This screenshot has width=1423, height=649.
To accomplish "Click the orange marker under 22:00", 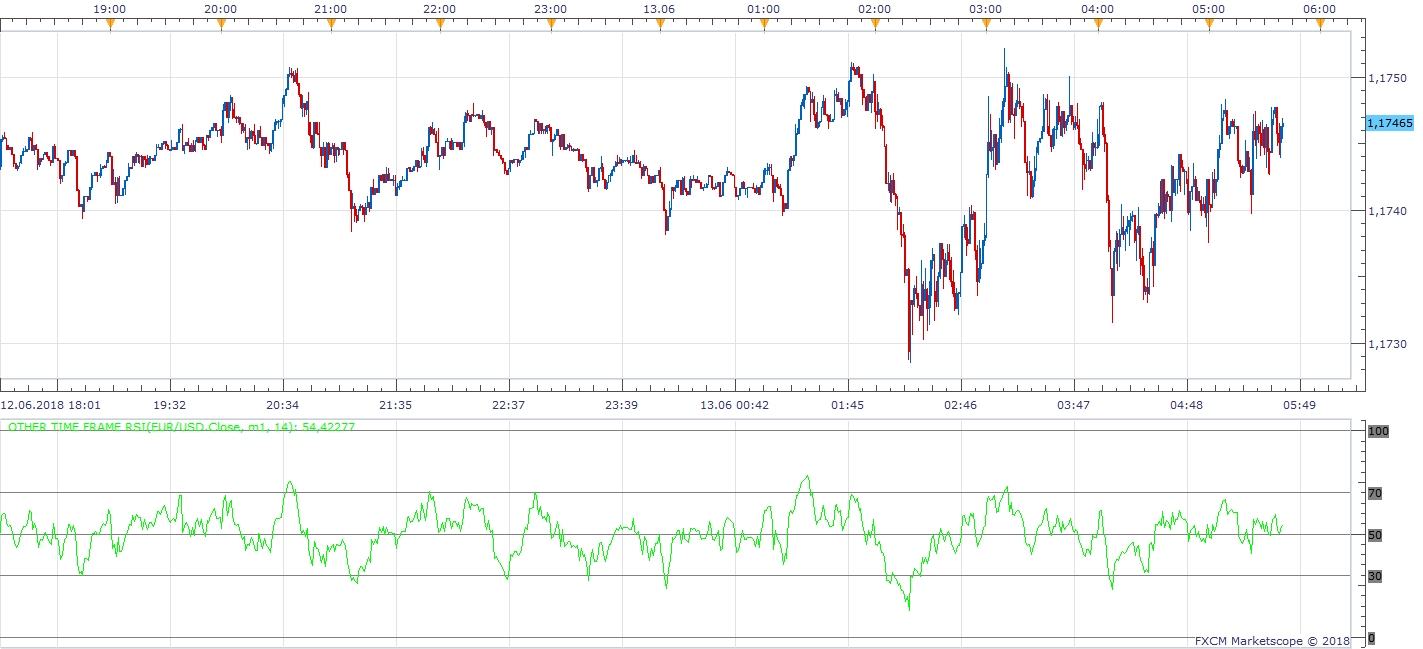I will tap(440, 26).
